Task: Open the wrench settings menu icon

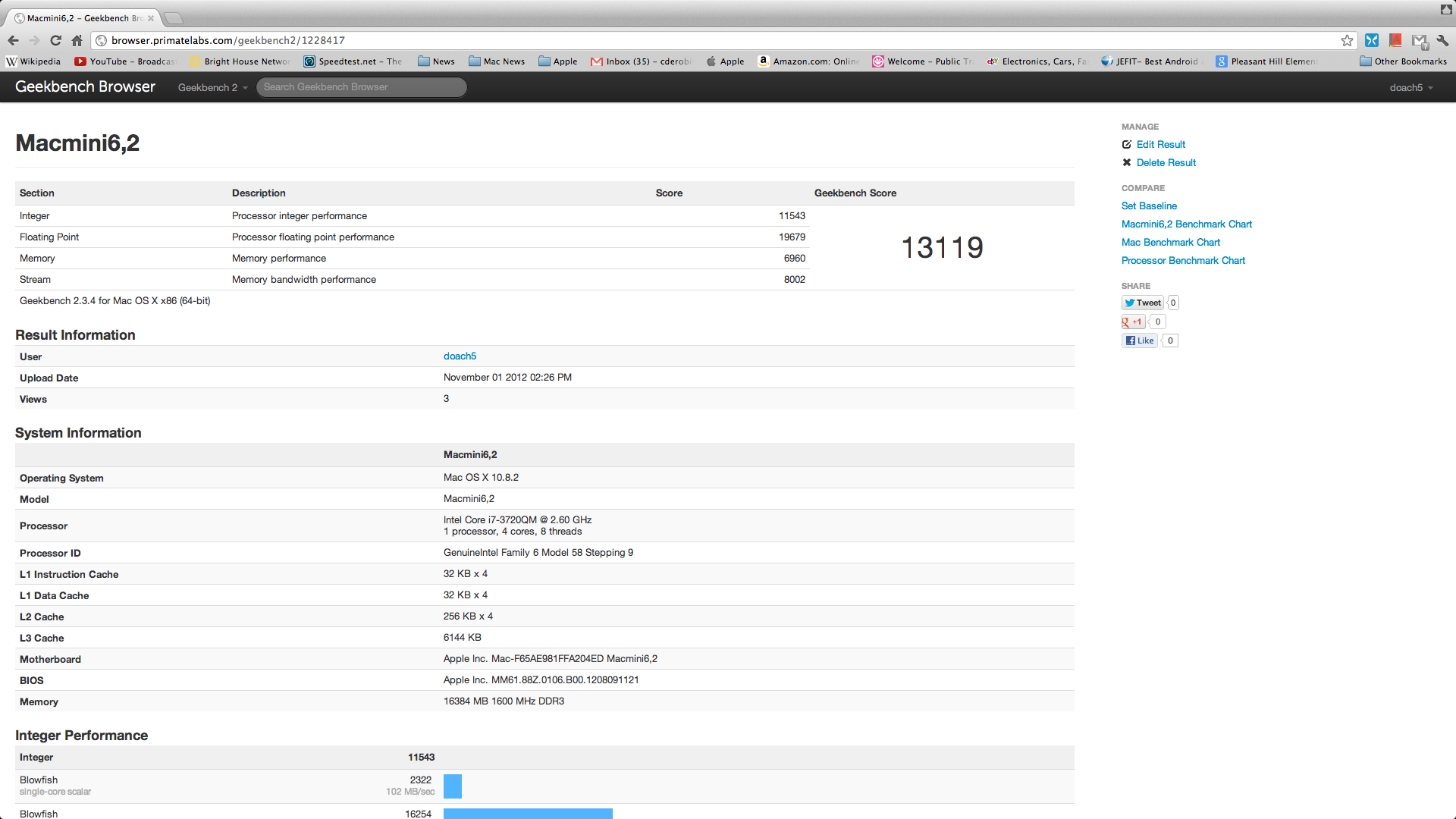Action: point(1442,40)
